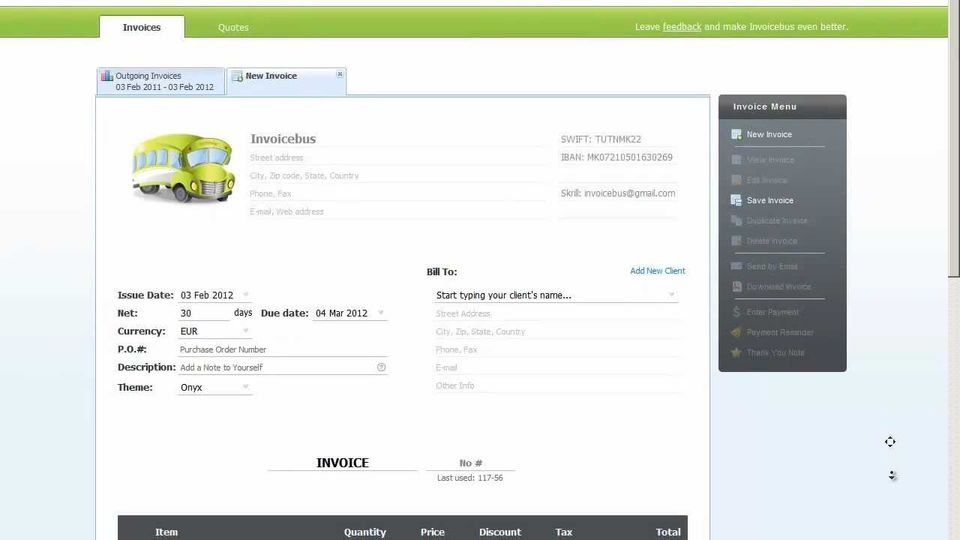The image size is (960, 540).
Task: Click Send by Email menu entry
Action: click(772, 266)
